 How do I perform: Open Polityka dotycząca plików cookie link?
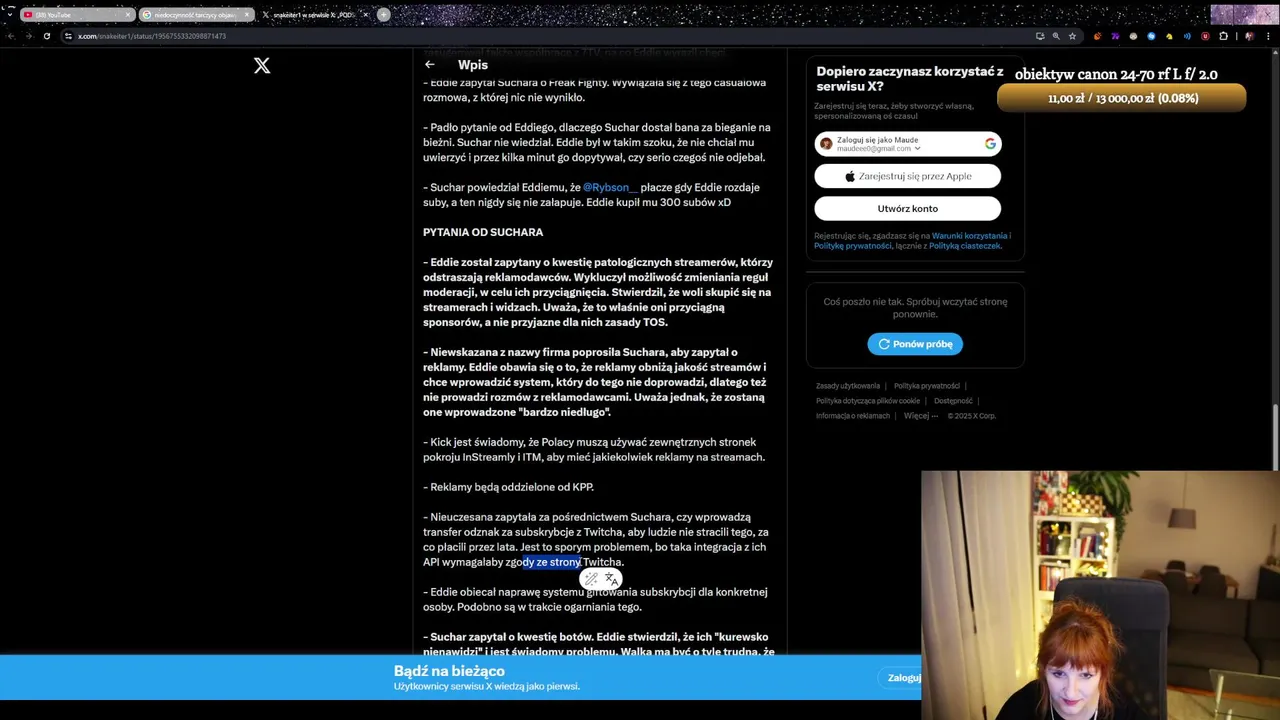[x=867, y=401]
